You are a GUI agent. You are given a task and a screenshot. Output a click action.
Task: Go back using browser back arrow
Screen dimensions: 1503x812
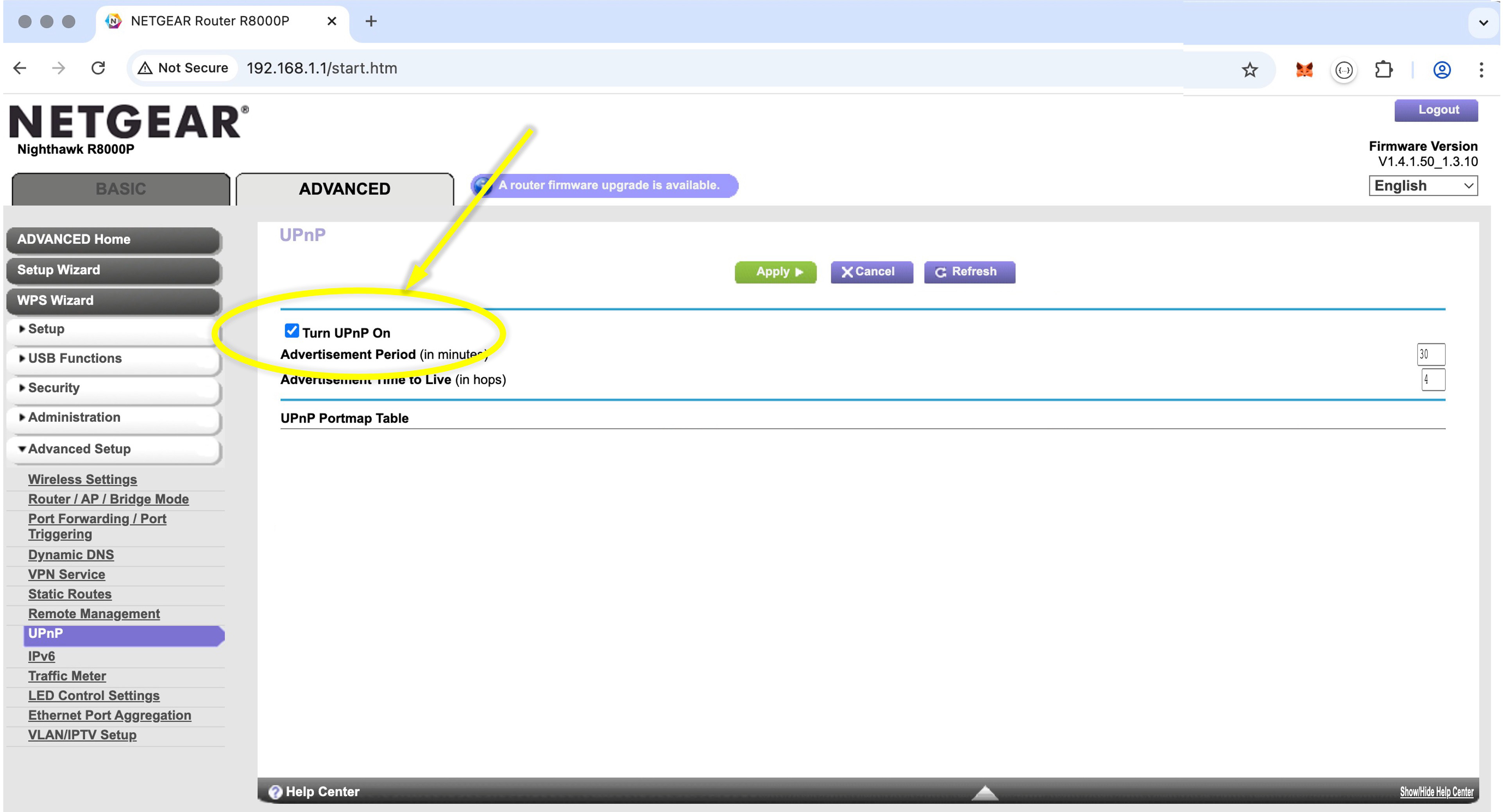tap(20, 68)
